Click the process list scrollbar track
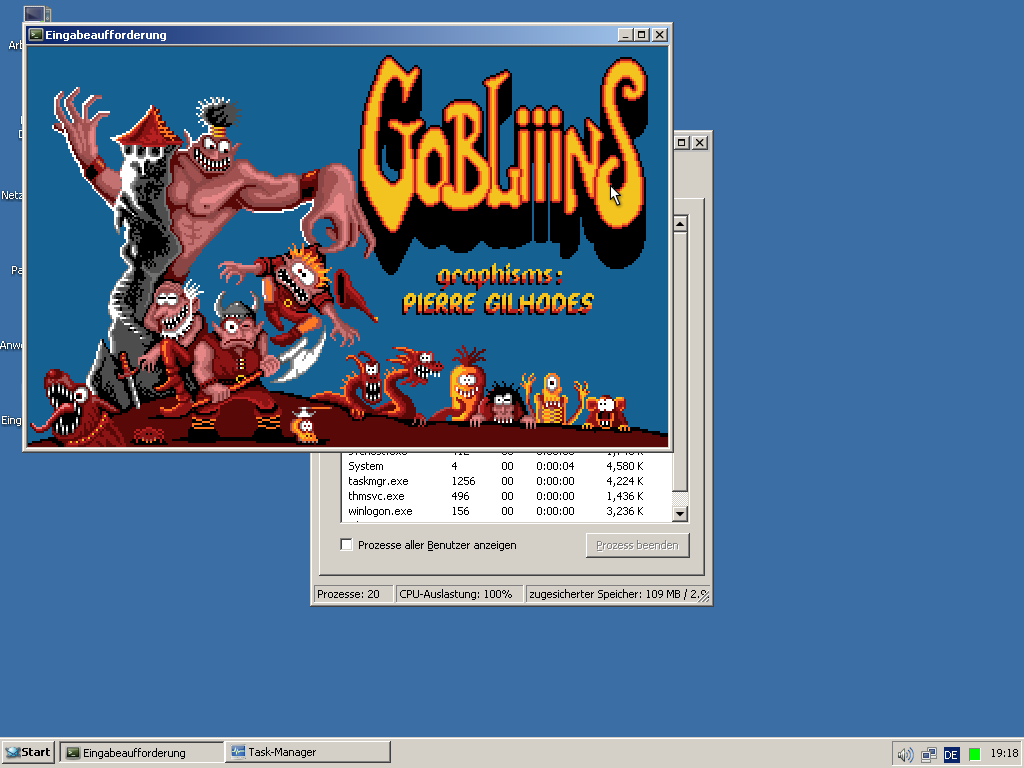The width and height of the screenshot is (1024, 768). 680,499
